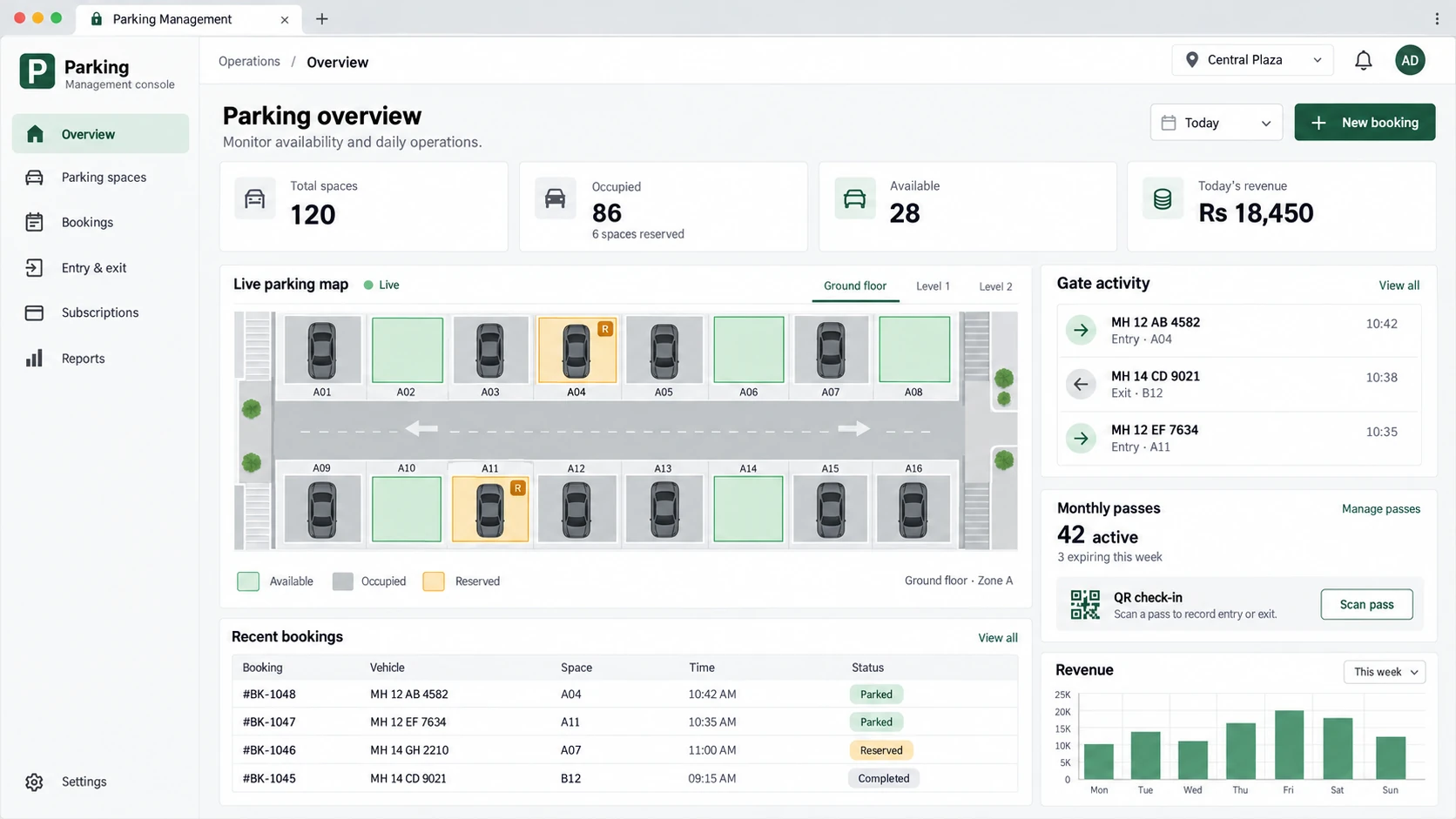
Task: Click the Occupied car icon card
Action: tap(555, 199)
